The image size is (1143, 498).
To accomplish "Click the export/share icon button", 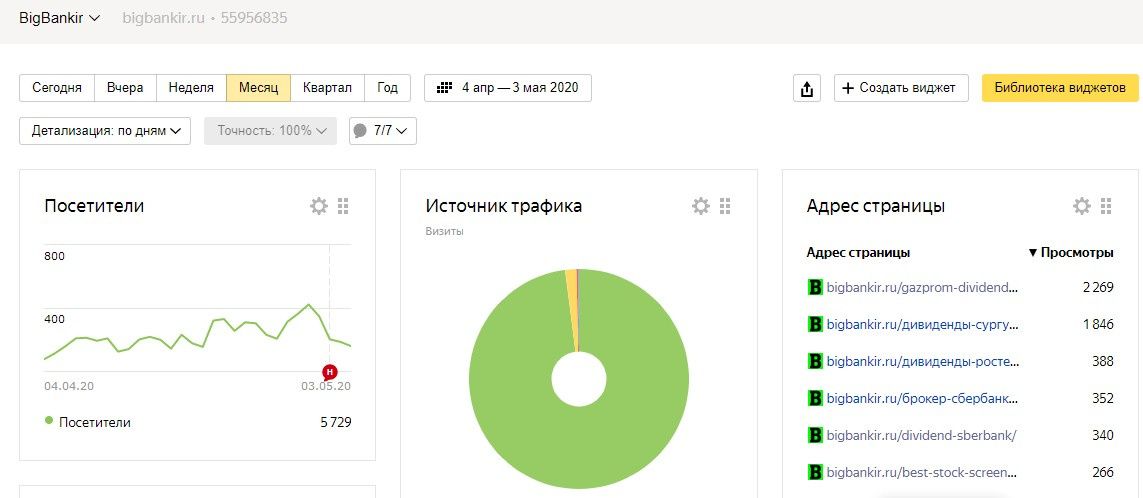I will [807, 88].
